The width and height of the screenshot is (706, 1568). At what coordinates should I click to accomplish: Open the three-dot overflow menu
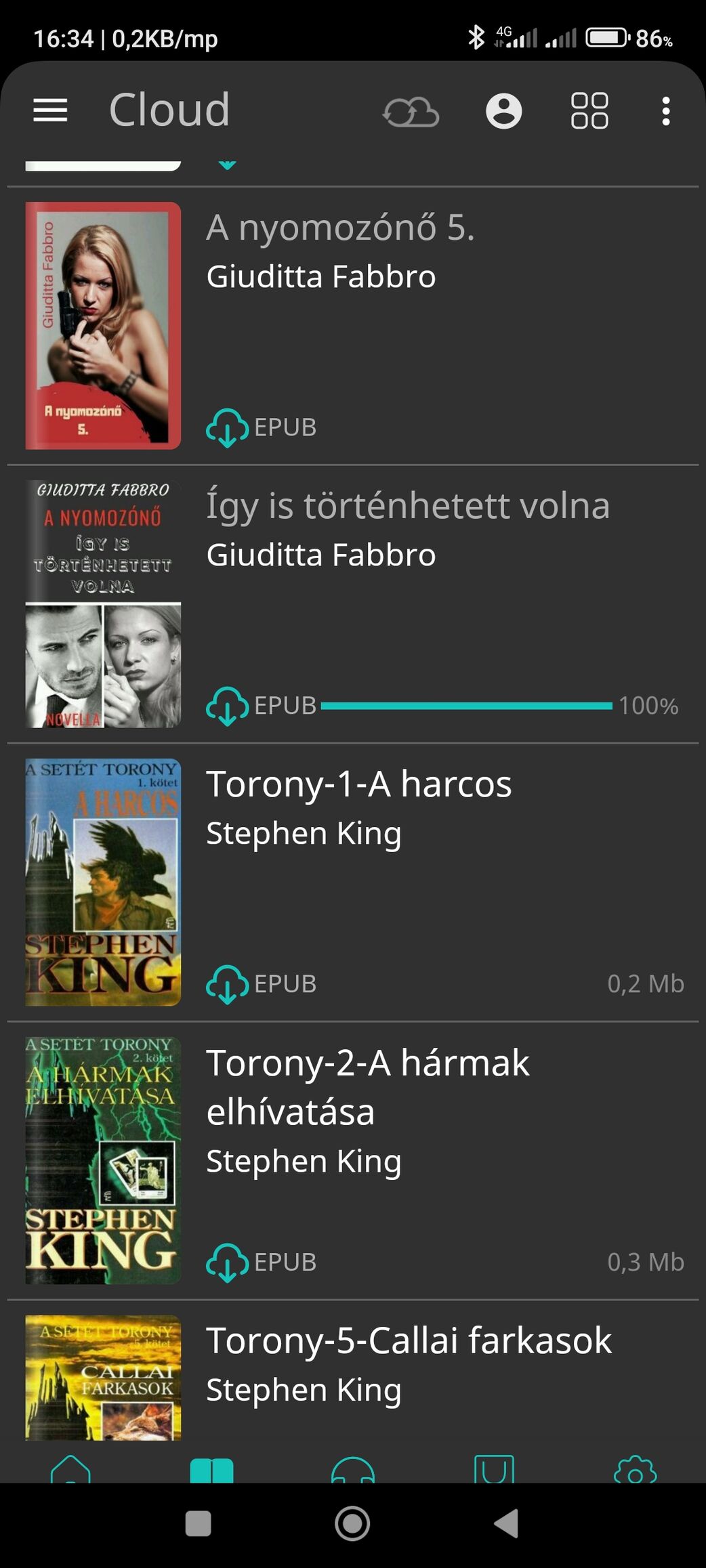pos(666,110)
